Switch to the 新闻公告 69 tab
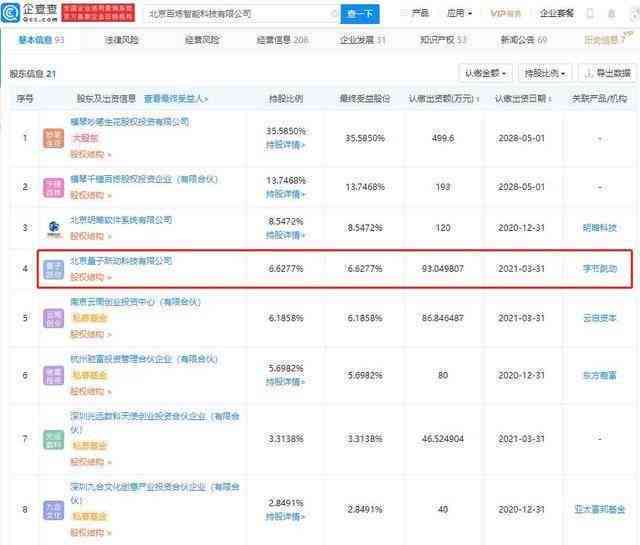Viewport: 640px width, 545px height. tap(524, 40)
